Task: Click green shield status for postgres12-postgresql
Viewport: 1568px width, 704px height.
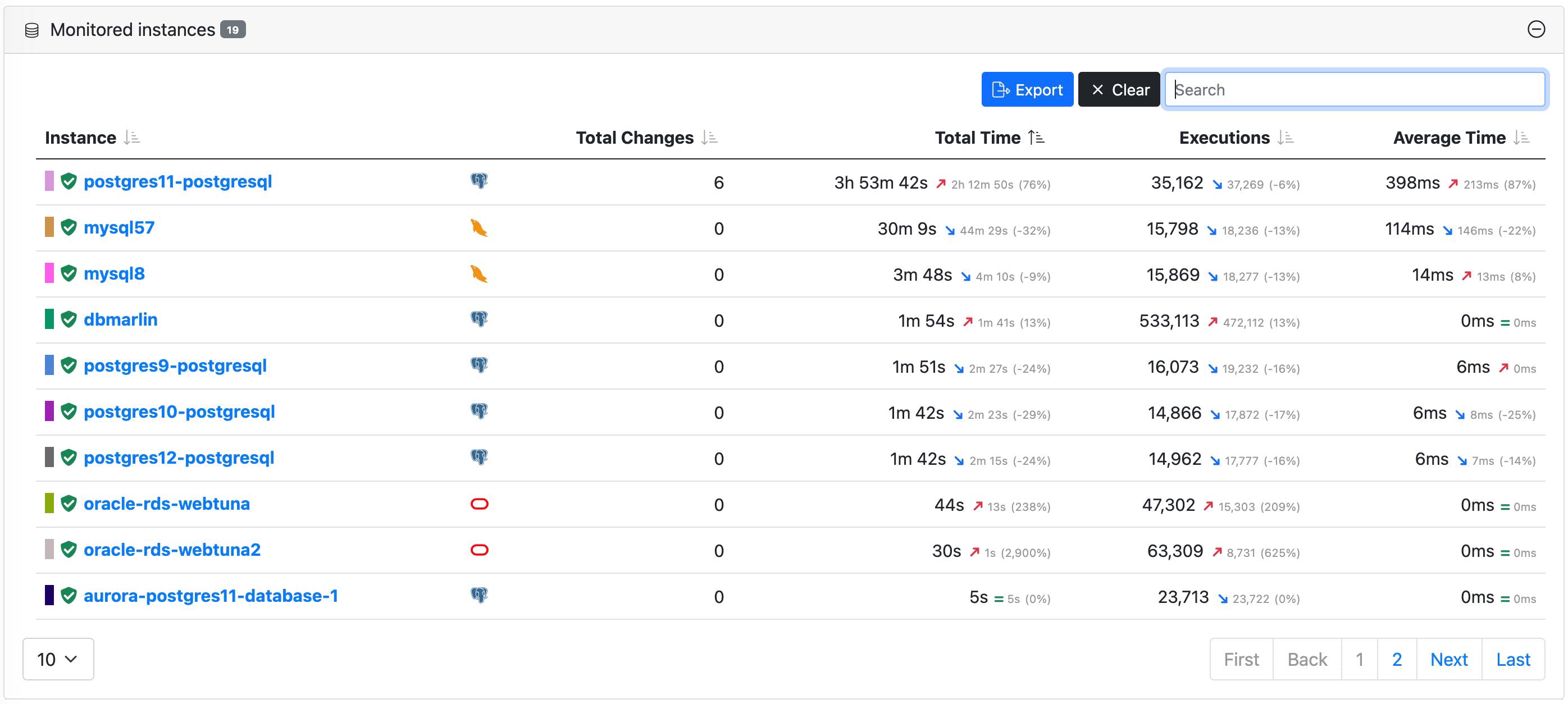Action: pos(69,458)
